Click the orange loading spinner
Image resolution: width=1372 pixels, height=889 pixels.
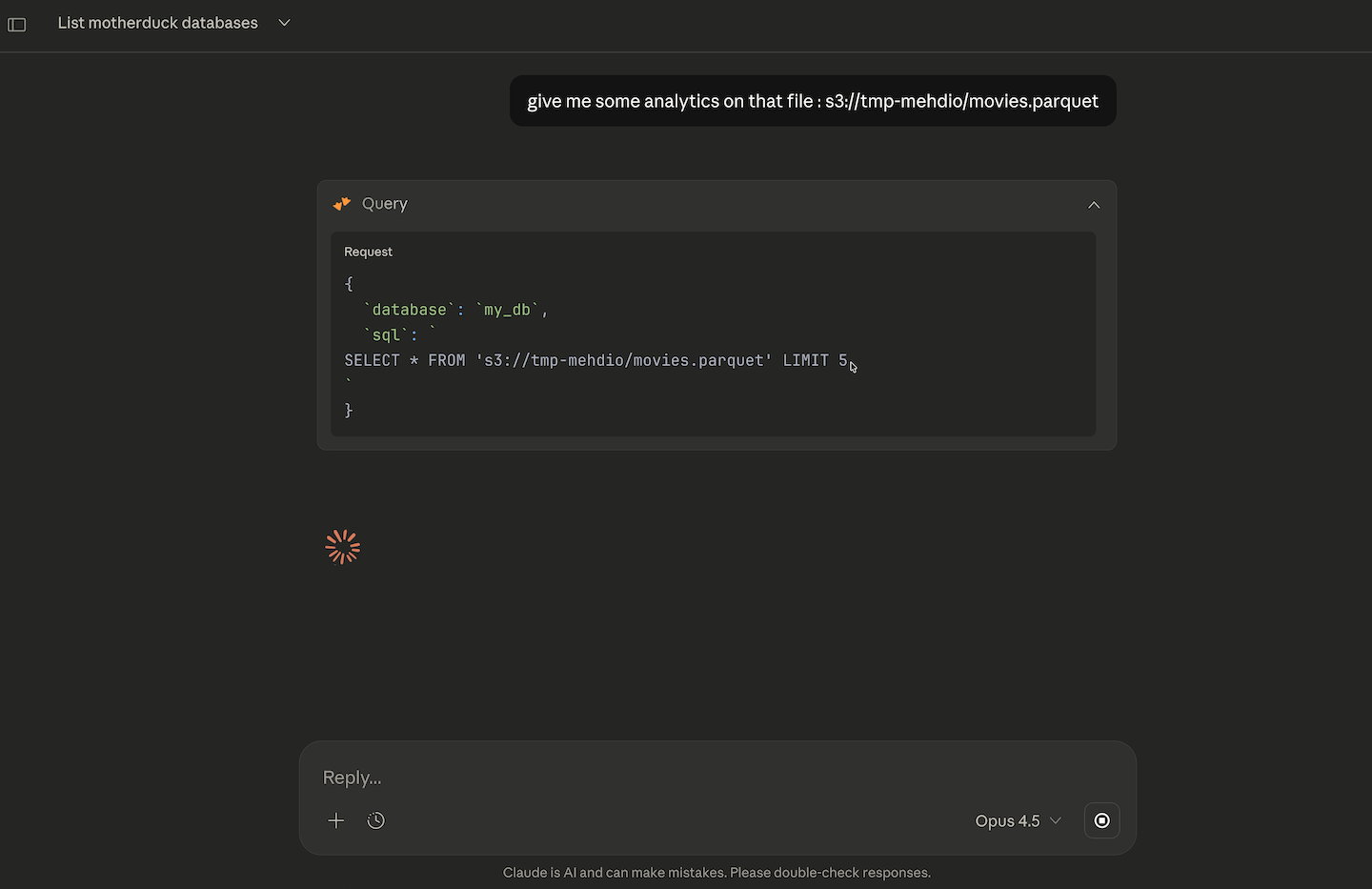(x=343, y=547)
